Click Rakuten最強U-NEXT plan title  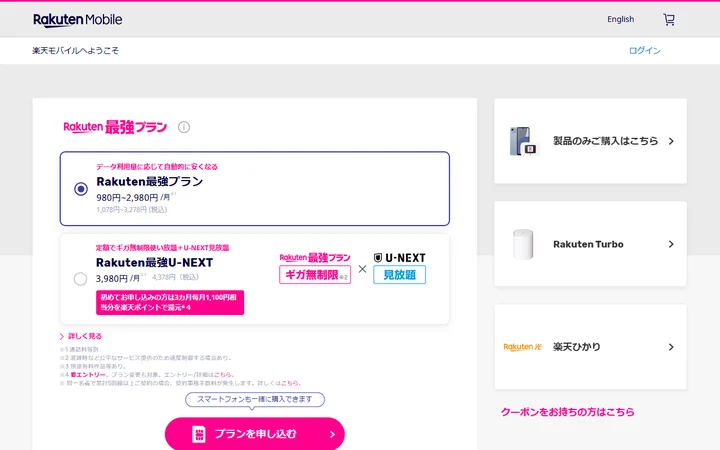tap(154, 263)
